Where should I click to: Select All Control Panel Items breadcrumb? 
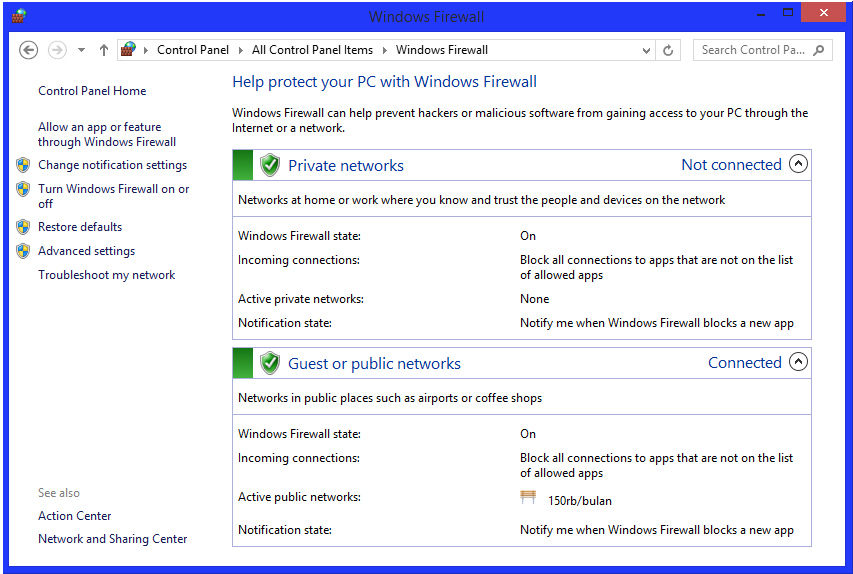(x=312, y=50)
